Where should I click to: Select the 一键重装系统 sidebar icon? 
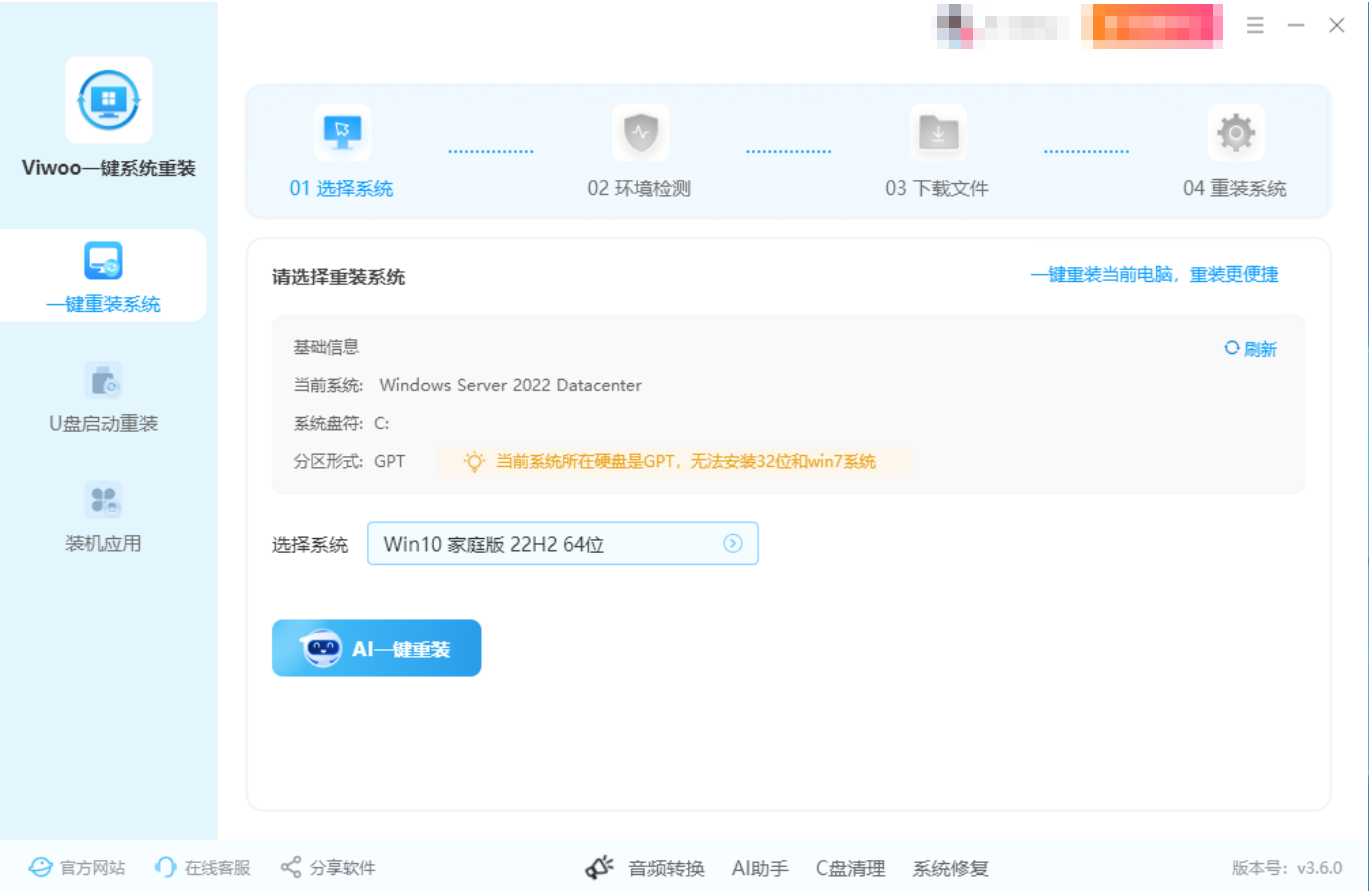pos(103,261)
